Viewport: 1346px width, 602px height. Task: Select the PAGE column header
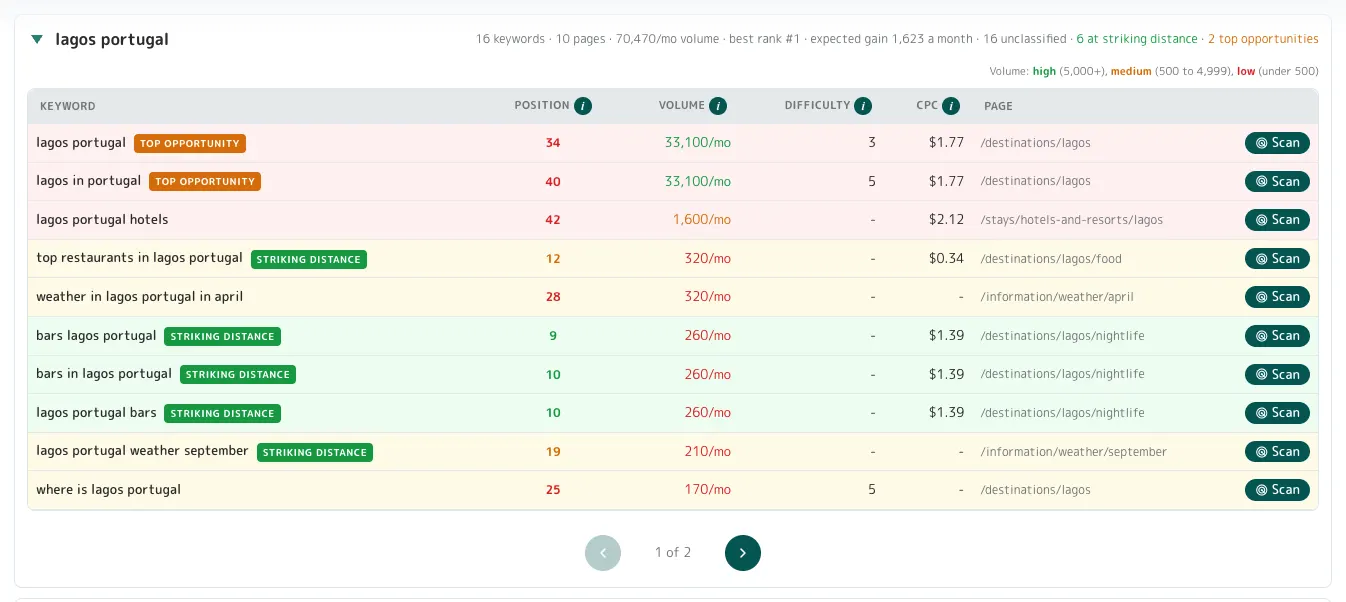coord(998,106)
